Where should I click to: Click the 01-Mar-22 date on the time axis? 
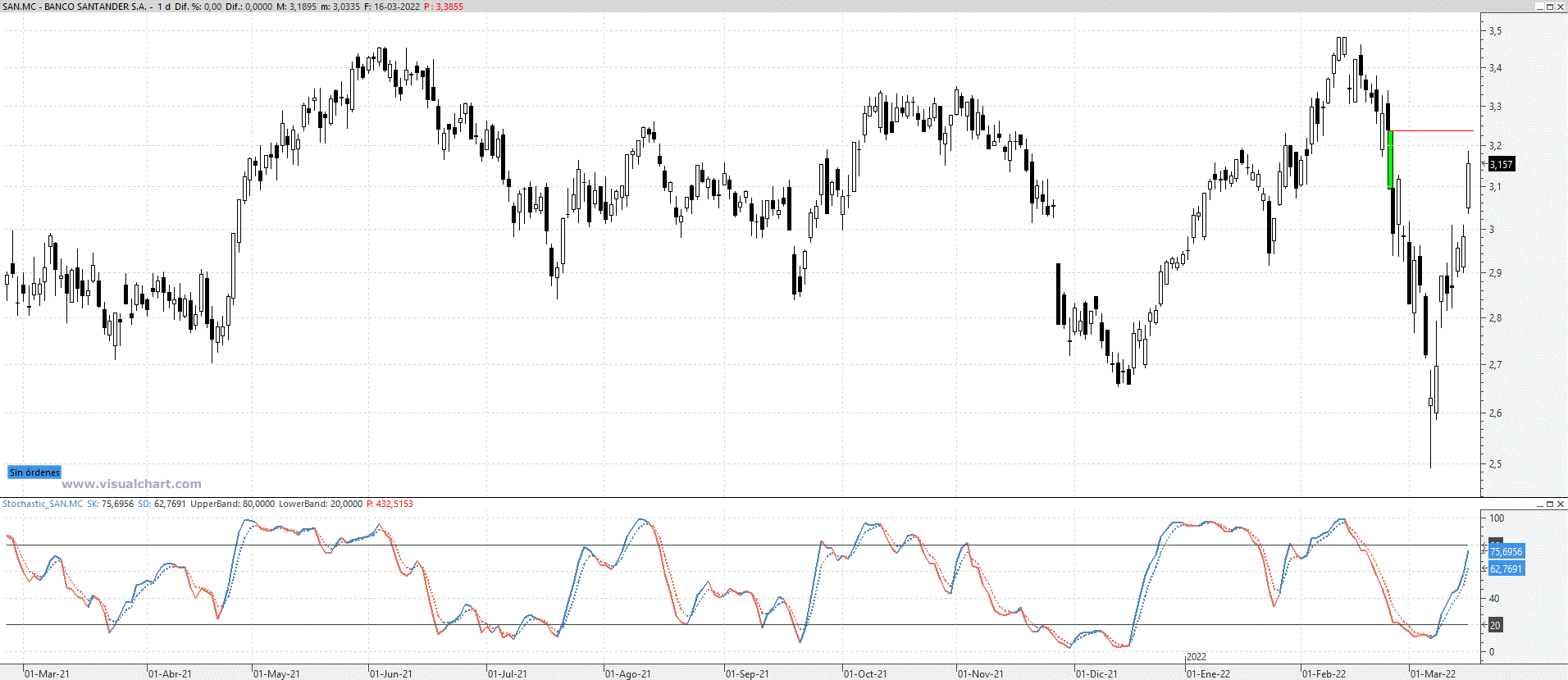1434,674
